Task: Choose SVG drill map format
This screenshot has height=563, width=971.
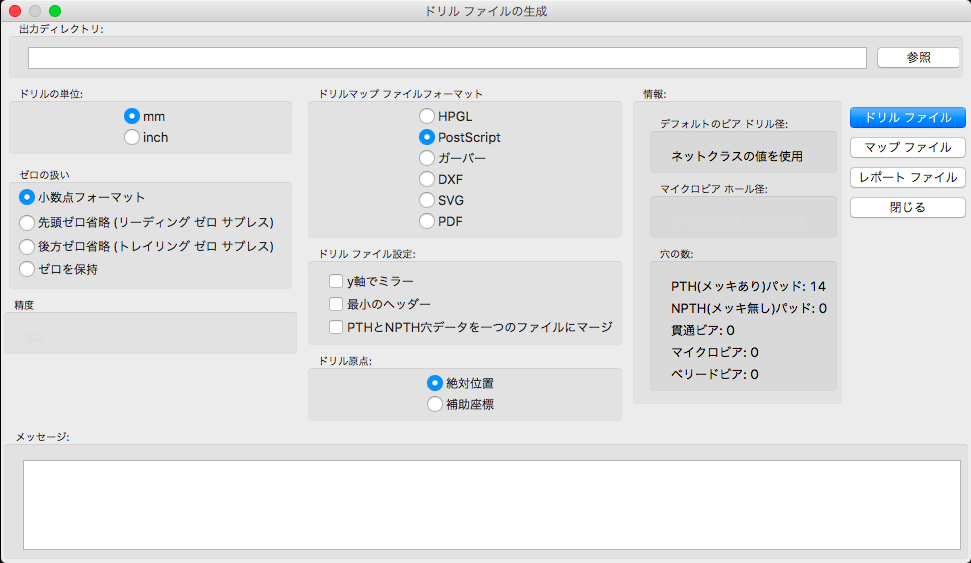Action: pyautogui.click(x=427, y=200)
